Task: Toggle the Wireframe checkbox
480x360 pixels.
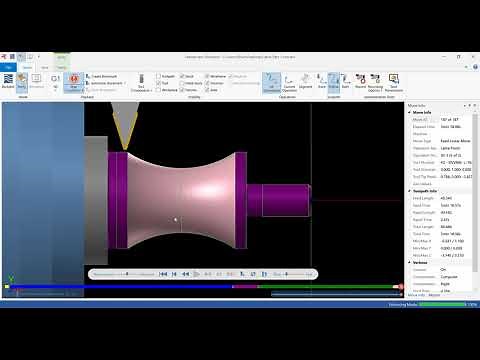Action: 207,76
